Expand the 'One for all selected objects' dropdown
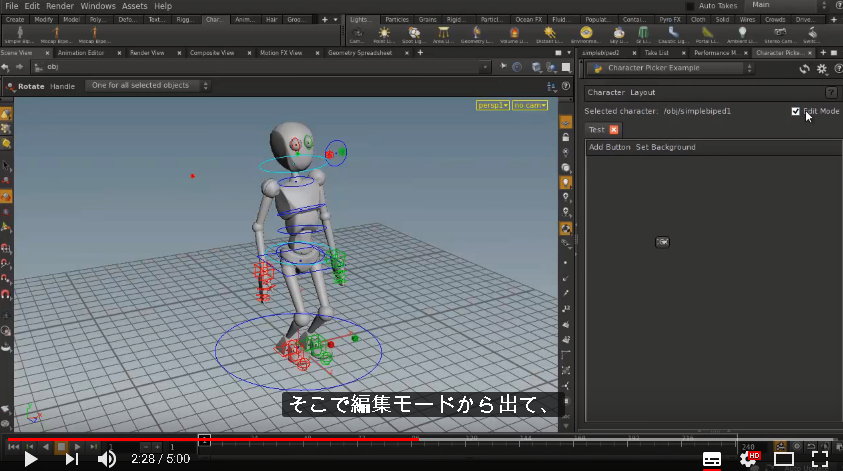 pos(148,85)
